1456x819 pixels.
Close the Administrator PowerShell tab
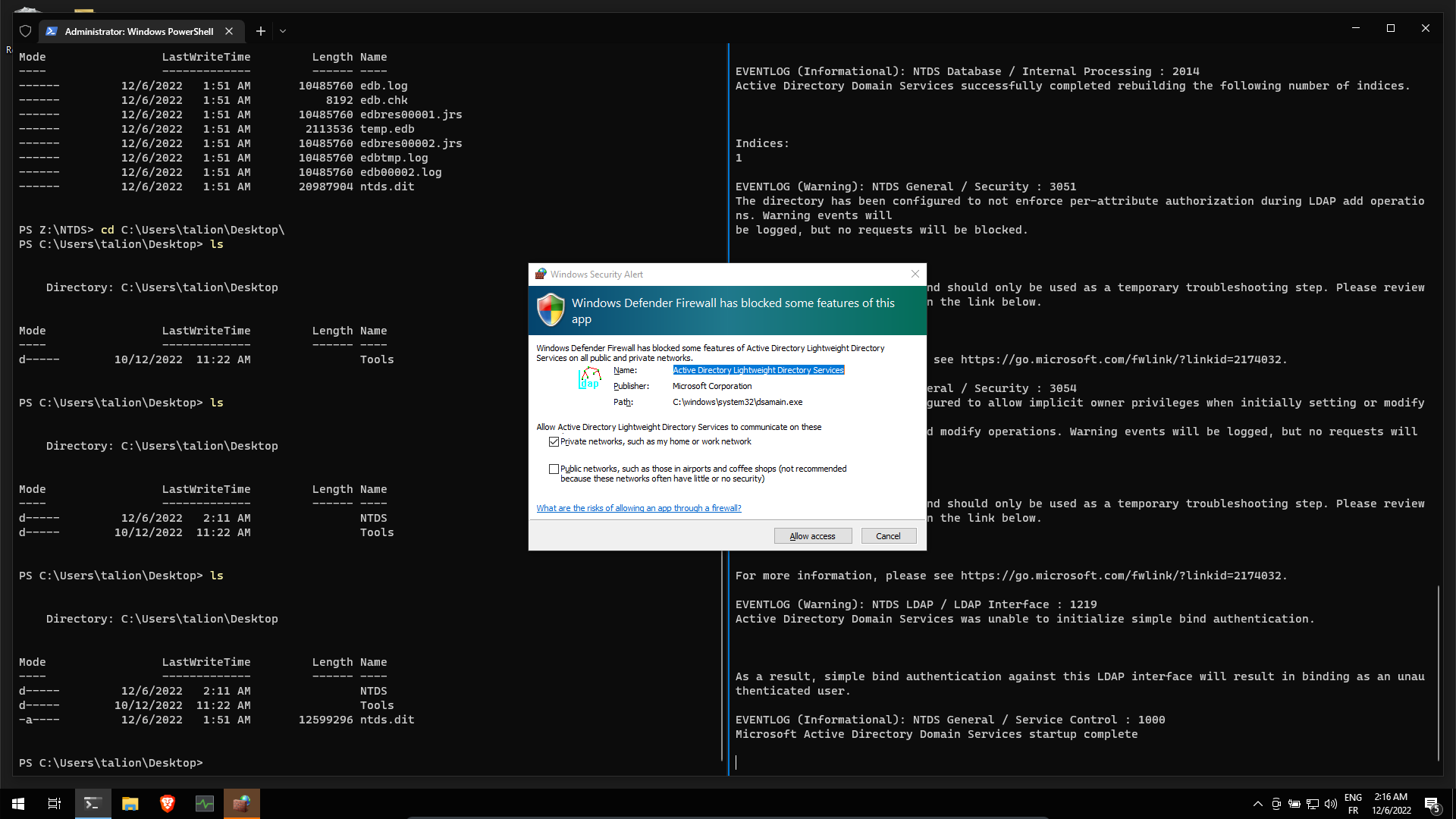click(x=229, y=31)
